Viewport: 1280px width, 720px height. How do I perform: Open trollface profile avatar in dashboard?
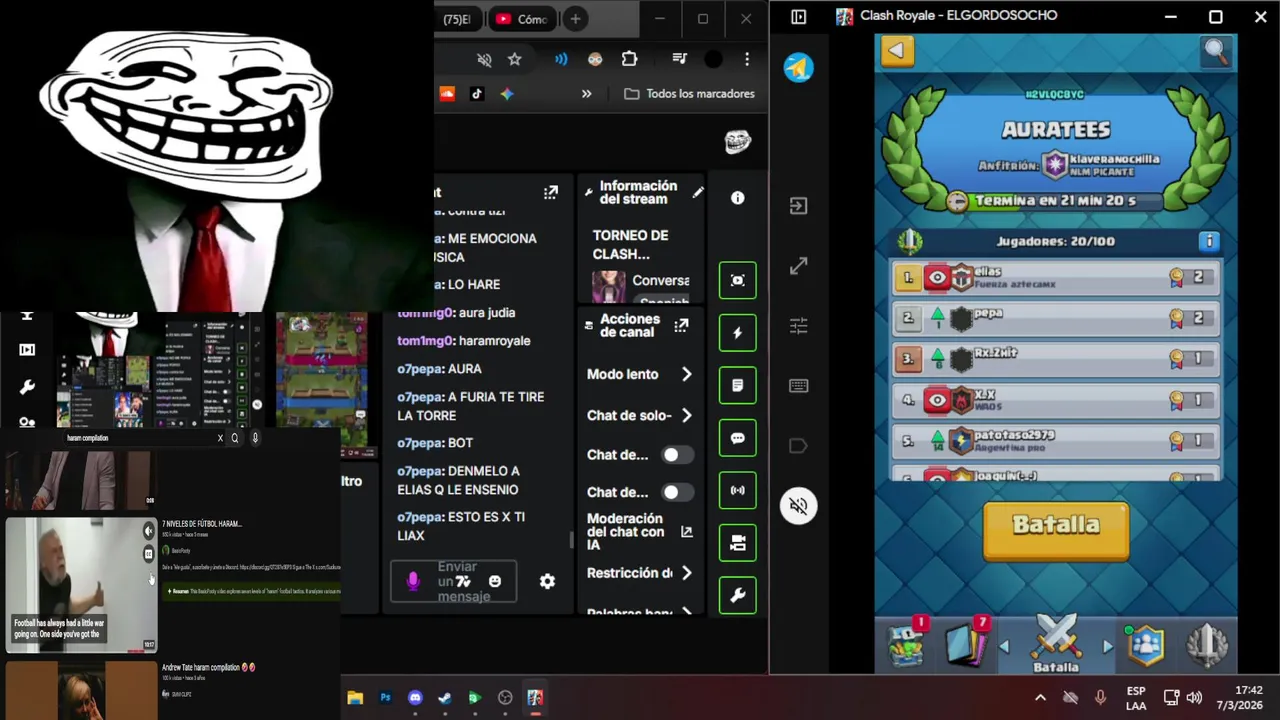(x=737, y=142)
